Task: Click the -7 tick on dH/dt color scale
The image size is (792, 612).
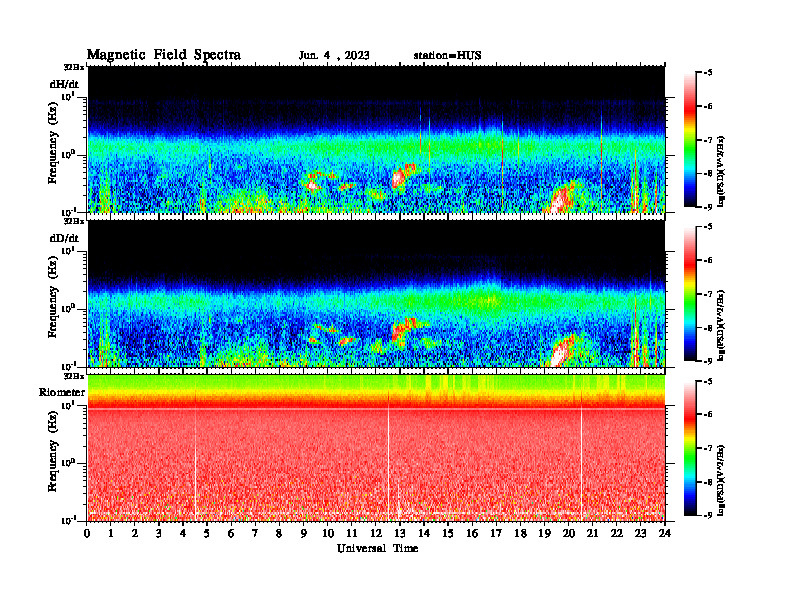Action: click(708, 140)
